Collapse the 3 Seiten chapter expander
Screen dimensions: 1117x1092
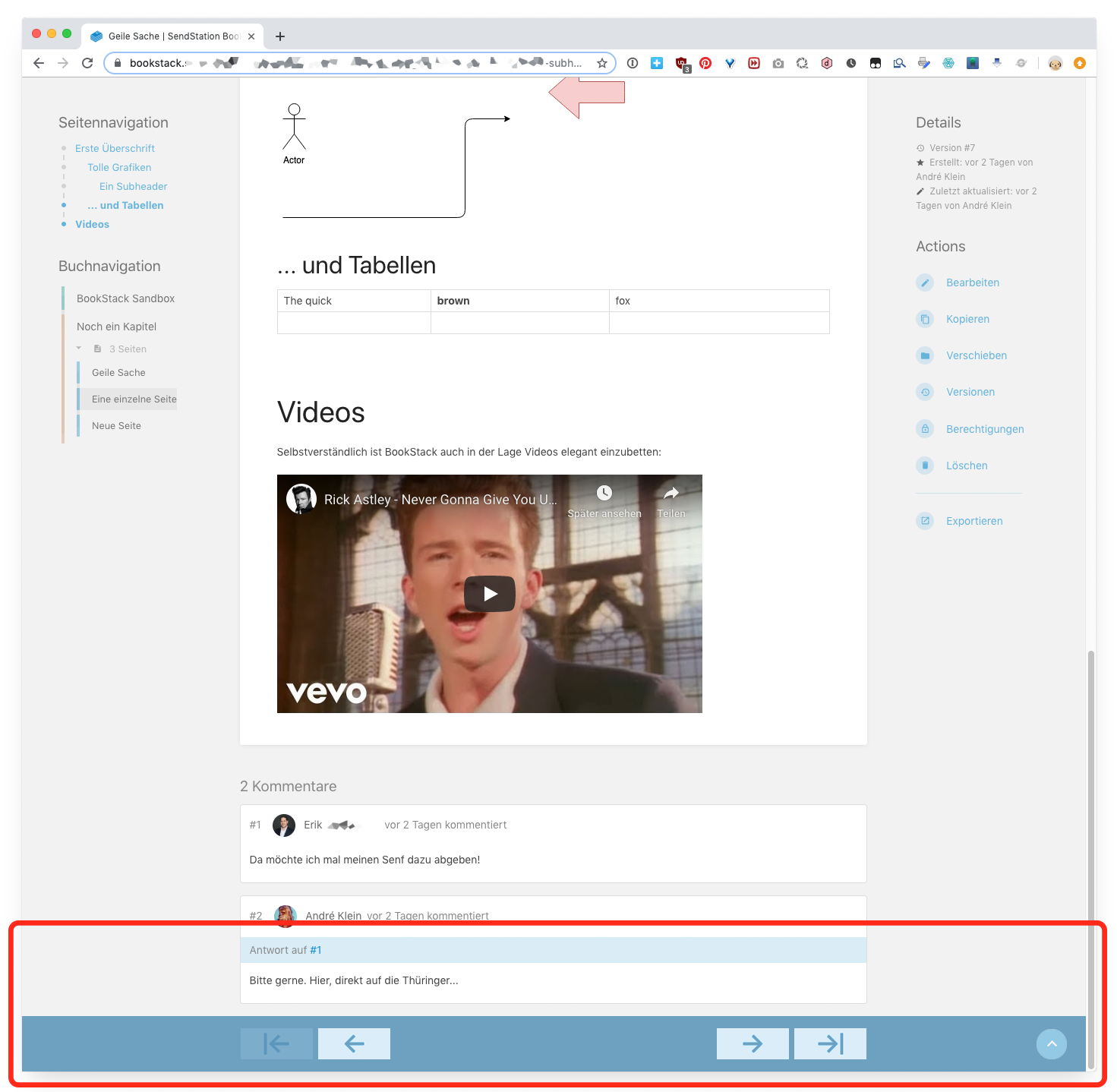click(x=78, y=349)
